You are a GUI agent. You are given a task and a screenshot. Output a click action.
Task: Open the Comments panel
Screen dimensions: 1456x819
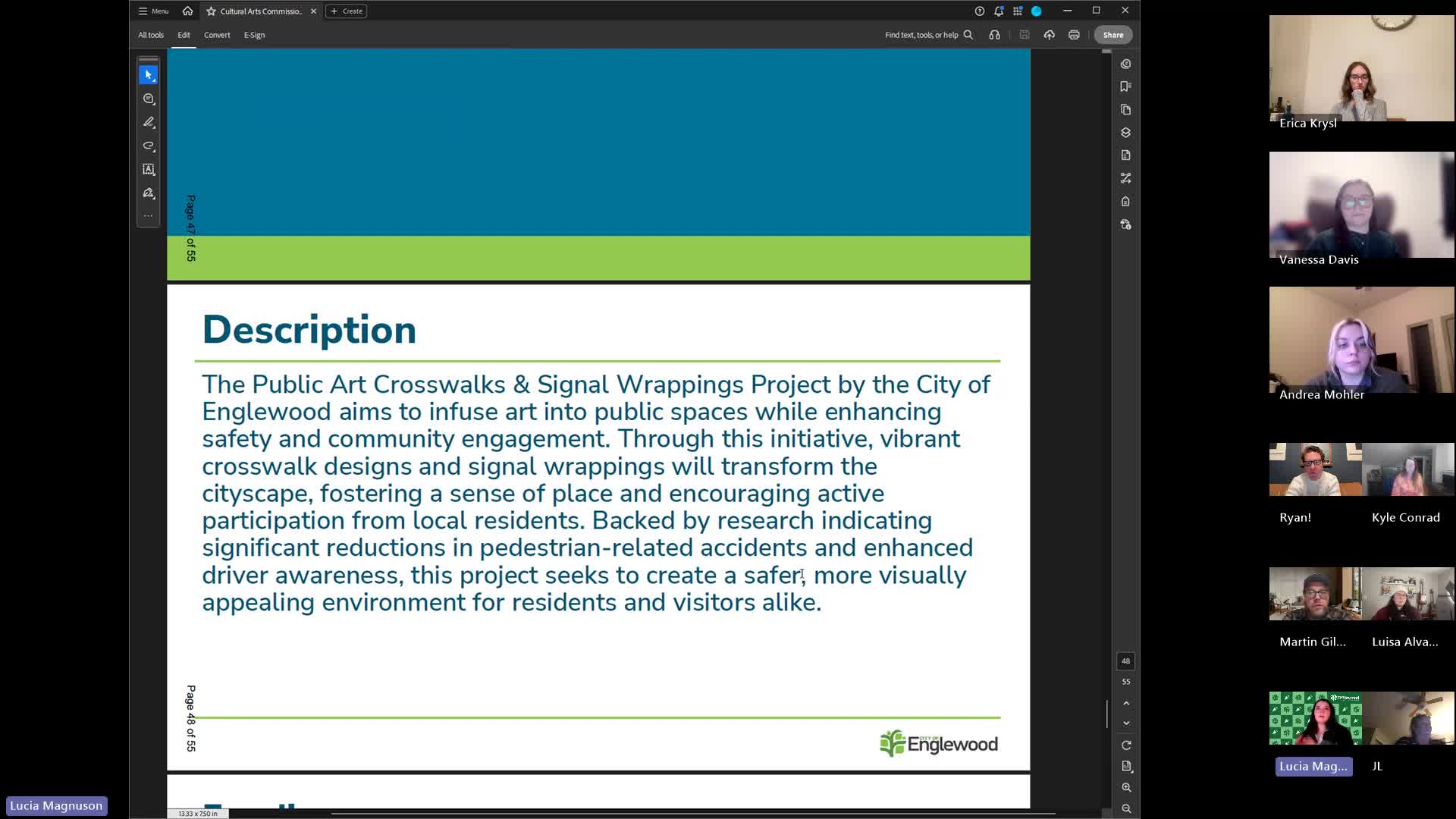tap(1125, 64)
